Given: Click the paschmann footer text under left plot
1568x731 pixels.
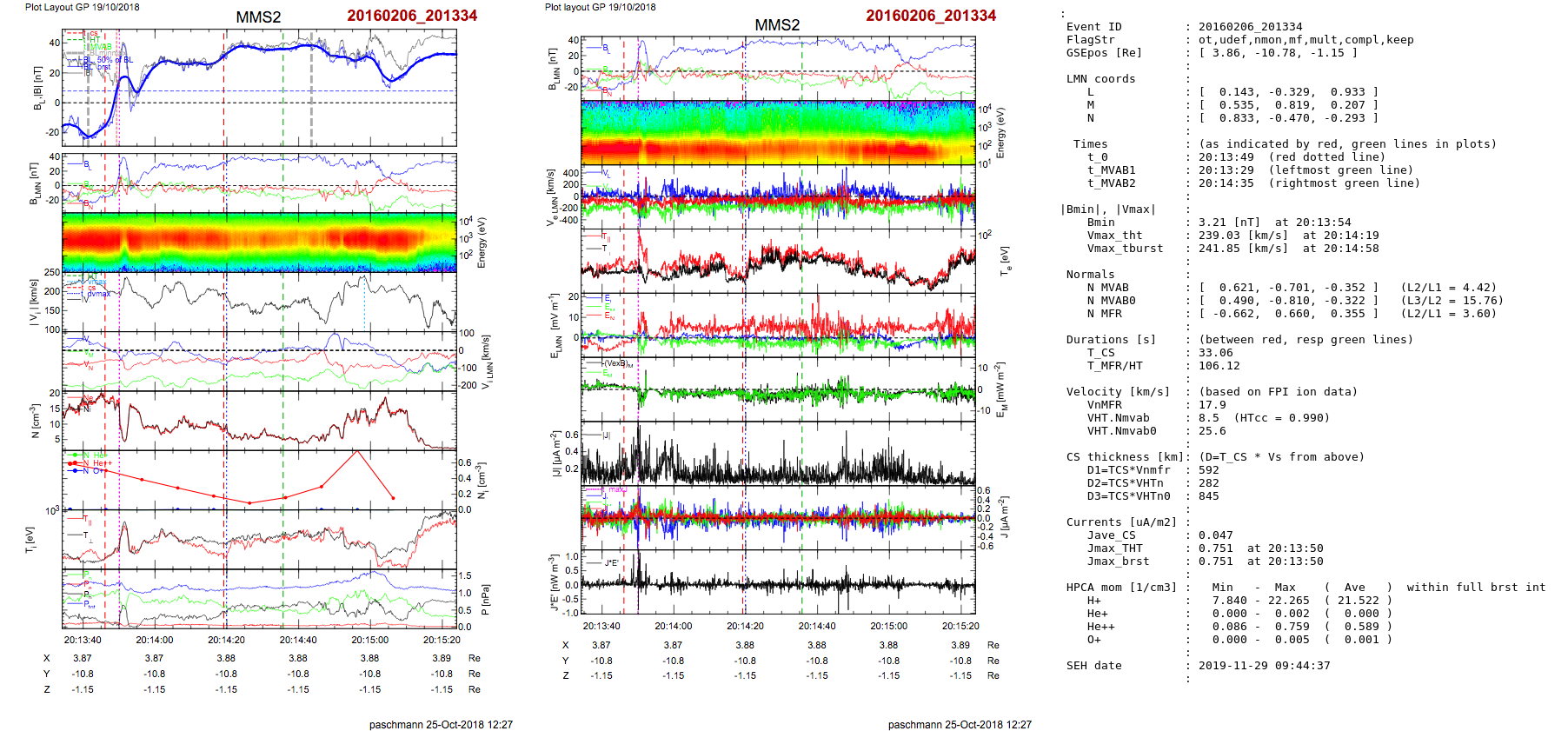Looking at the screenshot, I should [441, 724].
